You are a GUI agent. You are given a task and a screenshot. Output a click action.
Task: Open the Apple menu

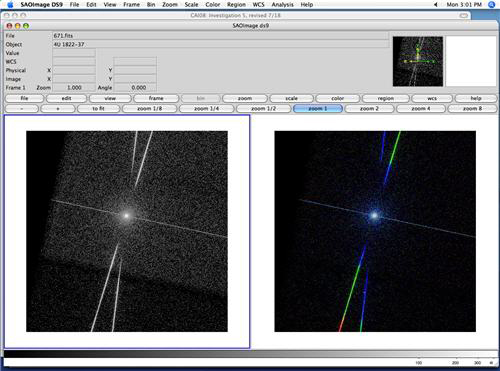[x=10, y=5]
